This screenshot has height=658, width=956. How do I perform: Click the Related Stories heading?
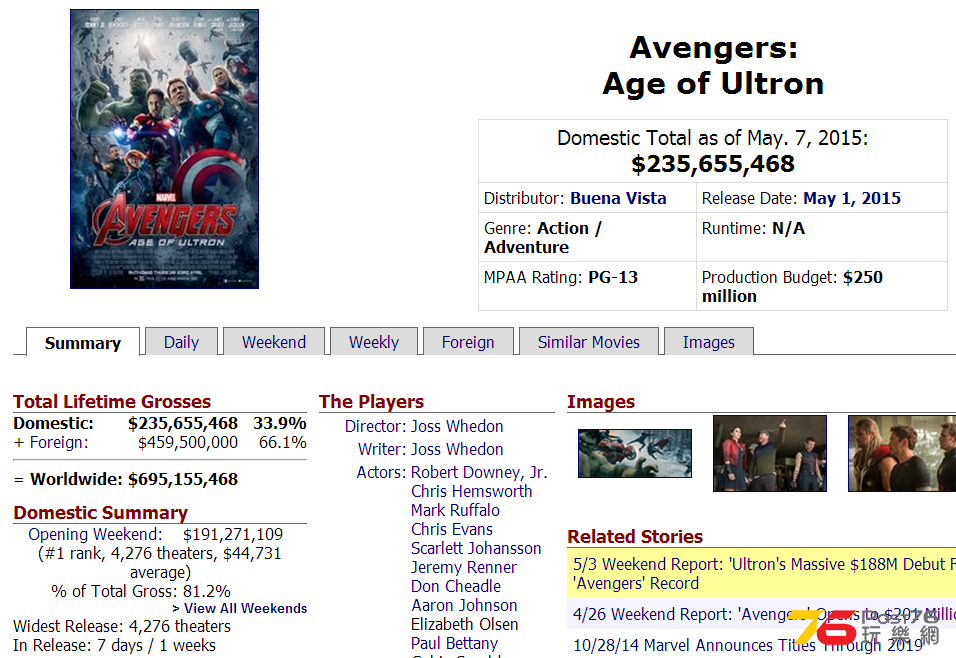635,536
